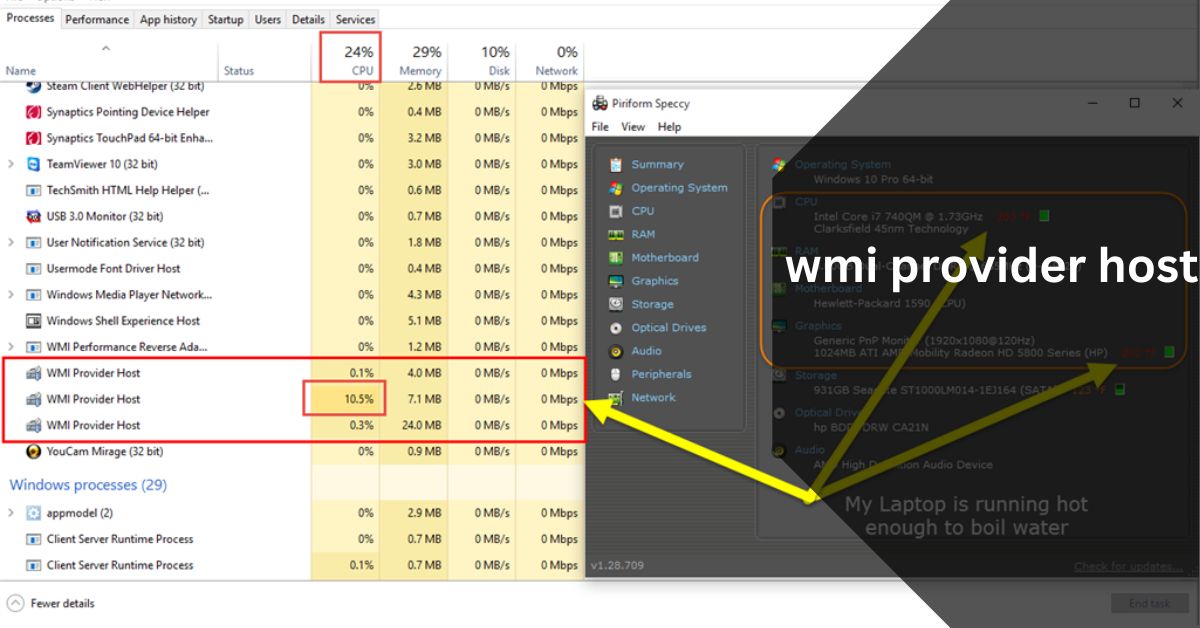The image size is (1200, 628).
Task: Expand the TeamViewer 10 process group
Action: click(11, 164)
